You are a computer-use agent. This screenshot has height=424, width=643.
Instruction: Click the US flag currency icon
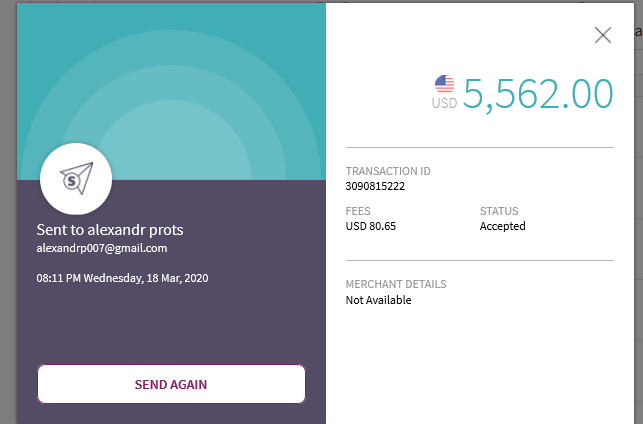tap(445, 84)
